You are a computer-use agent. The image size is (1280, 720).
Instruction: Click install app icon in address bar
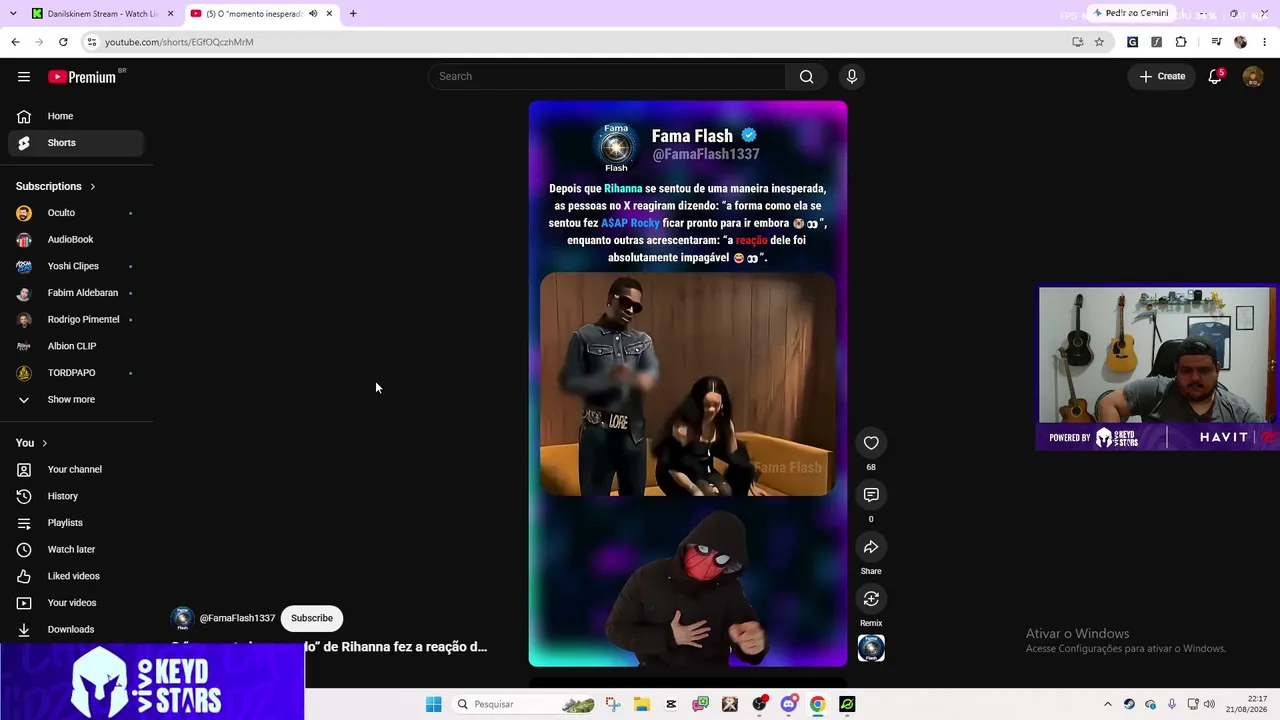[1077, 42]
